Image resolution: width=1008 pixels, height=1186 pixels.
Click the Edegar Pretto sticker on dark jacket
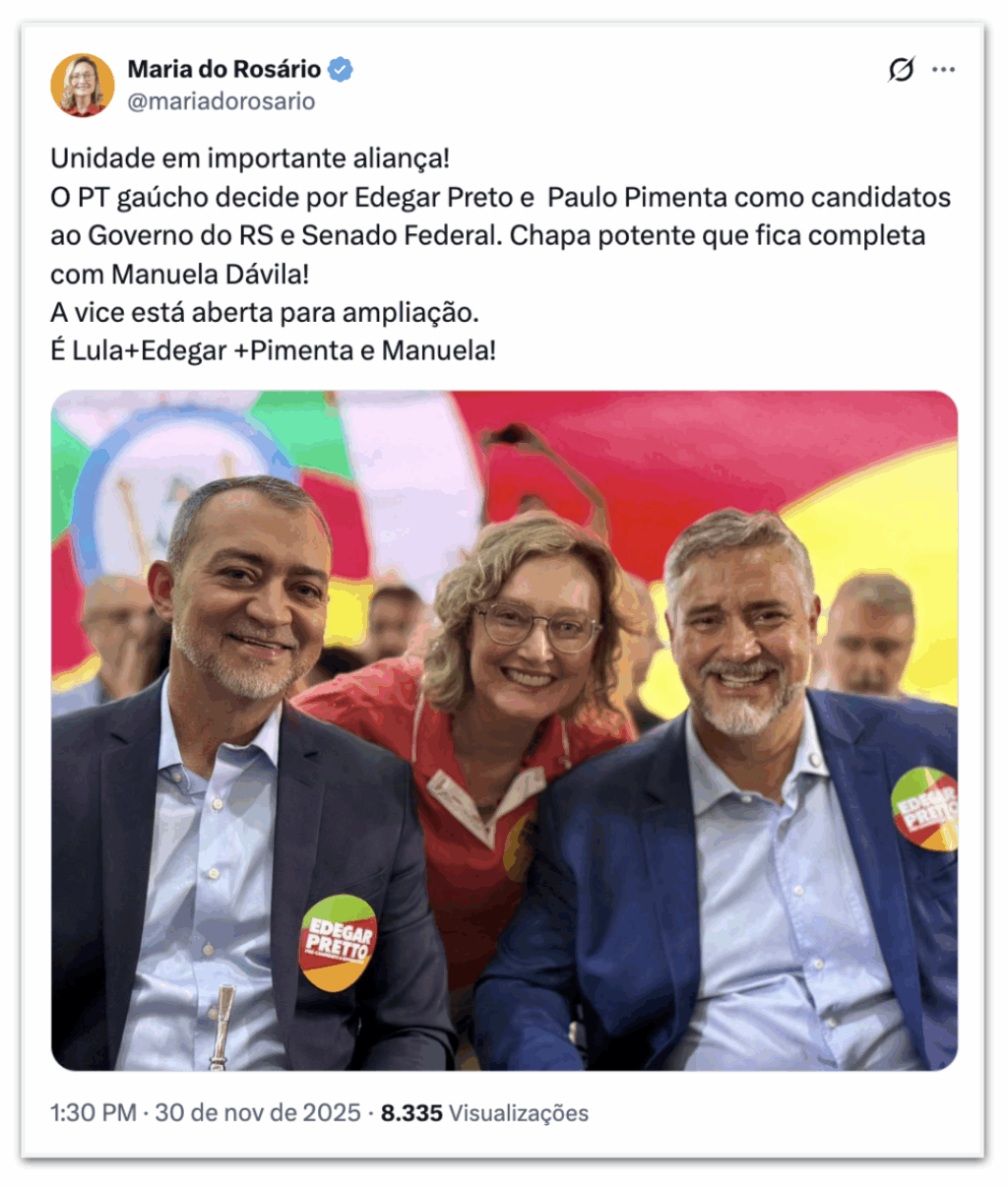[338, 942]
